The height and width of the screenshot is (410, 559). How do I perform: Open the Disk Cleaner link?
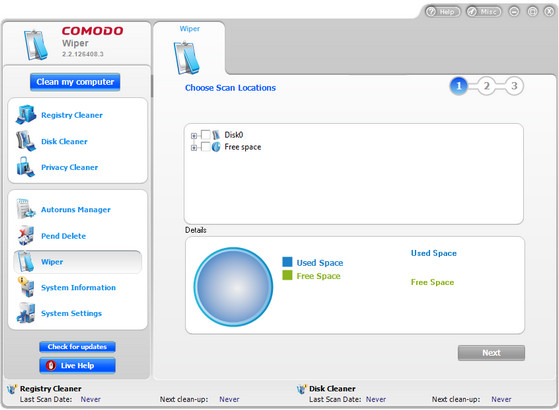(64, 142)
